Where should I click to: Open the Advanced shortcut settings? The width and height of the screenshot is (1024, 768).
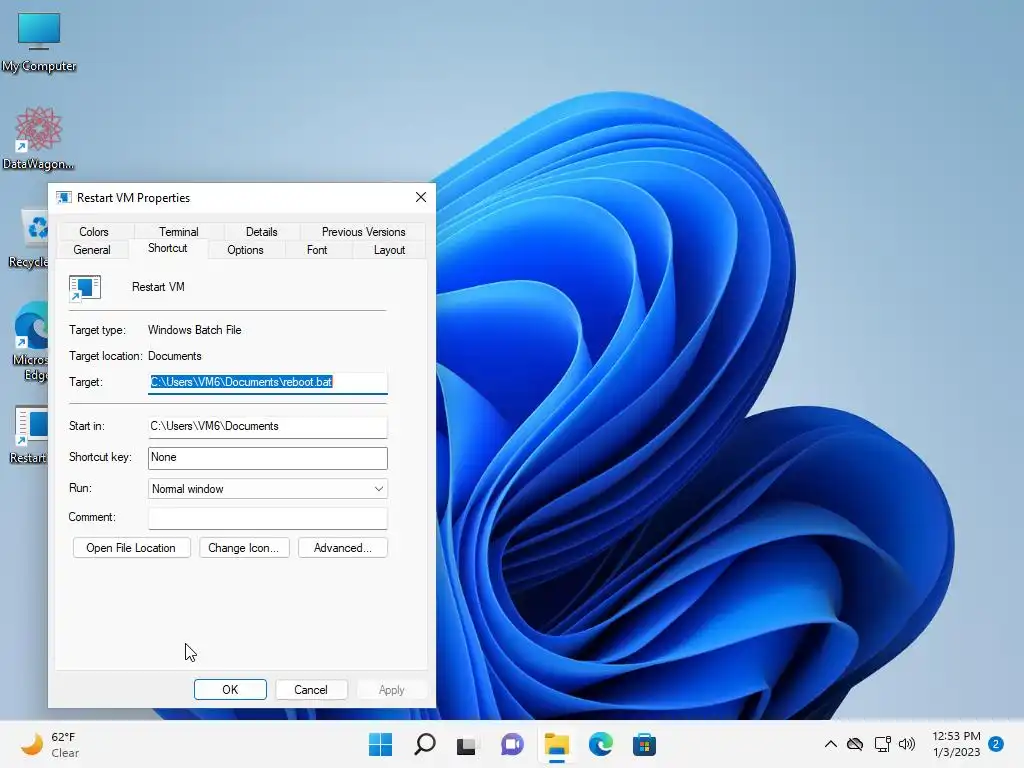[343, 548]
